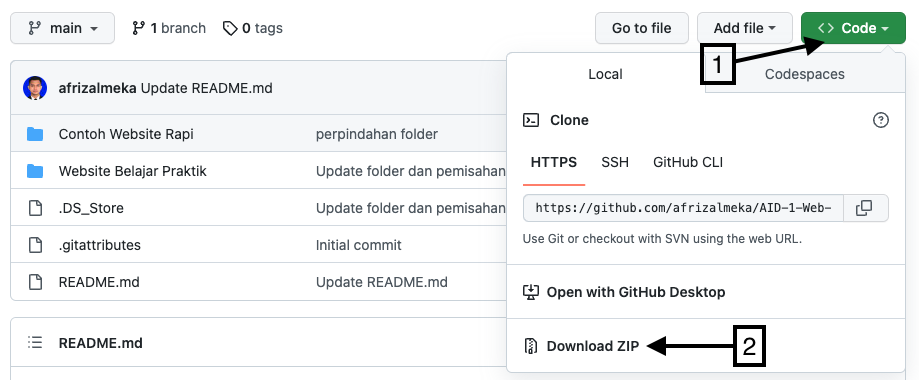Viewport: 919px width, 380px height.
Task: Click the git branch icon beside 1 branch
Action: tap(138, 28)
